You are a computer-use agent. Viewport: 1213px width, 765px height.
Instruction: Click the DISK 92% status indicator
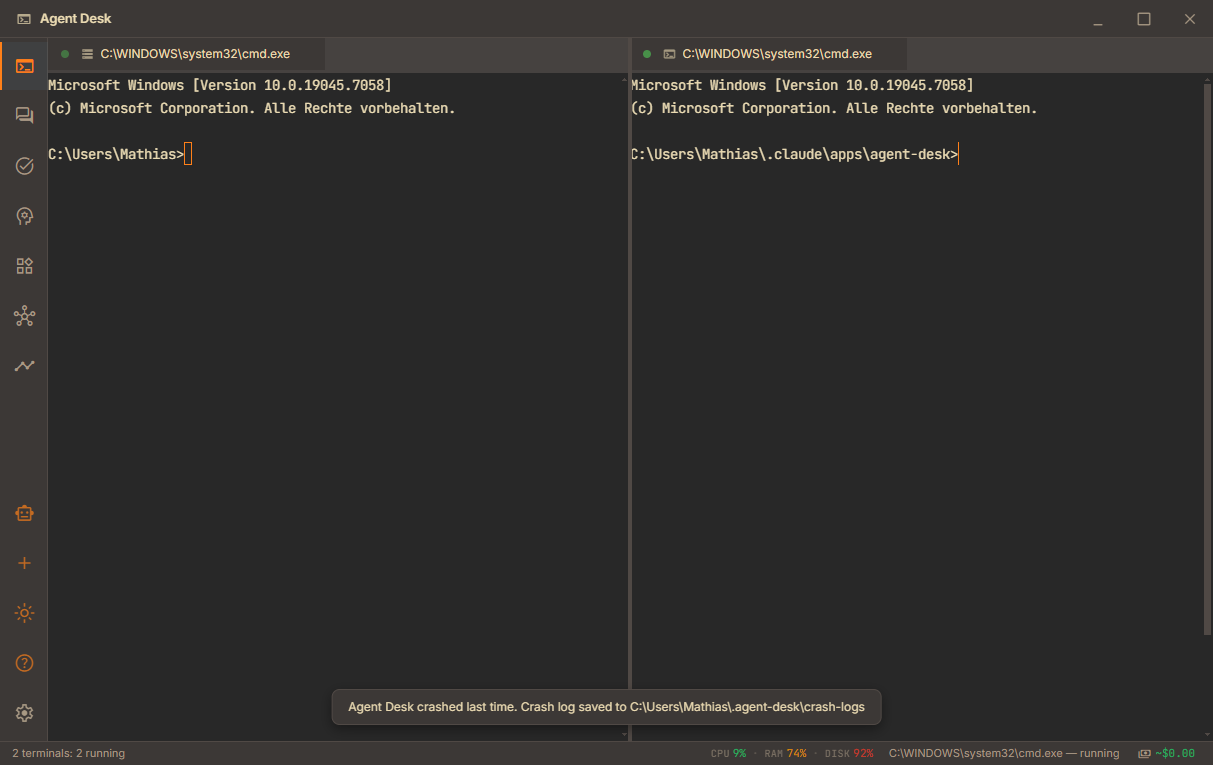click(x=849, y=753)
